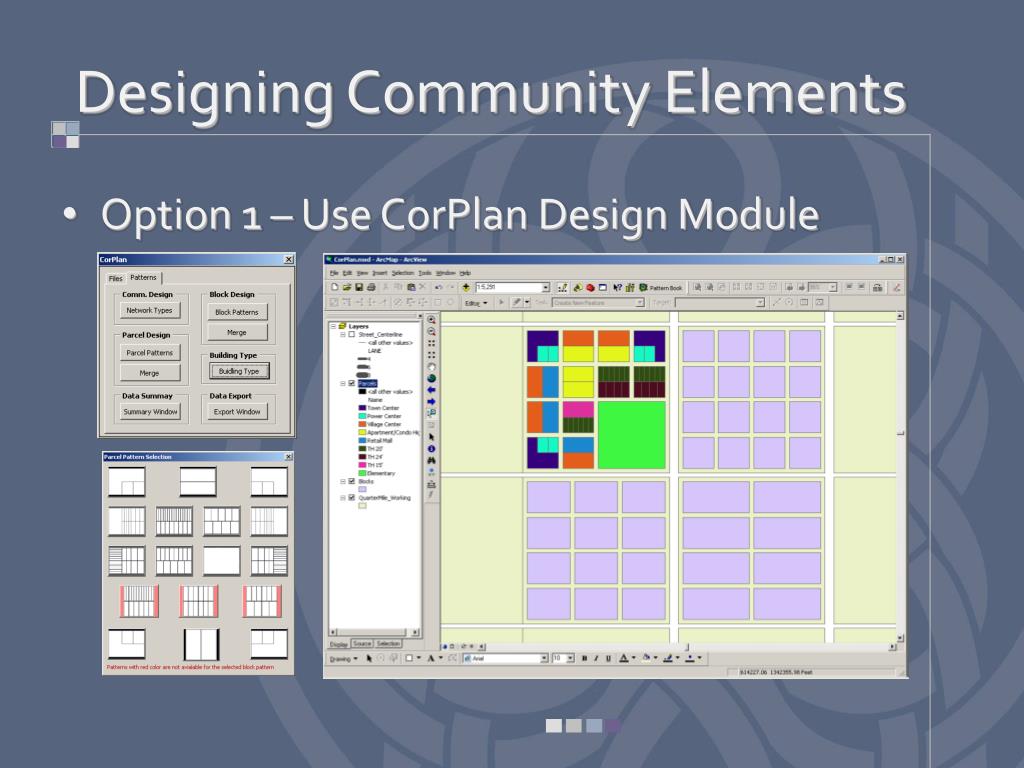
Task: Click the Parcel Patterns button
Action: 149,352
